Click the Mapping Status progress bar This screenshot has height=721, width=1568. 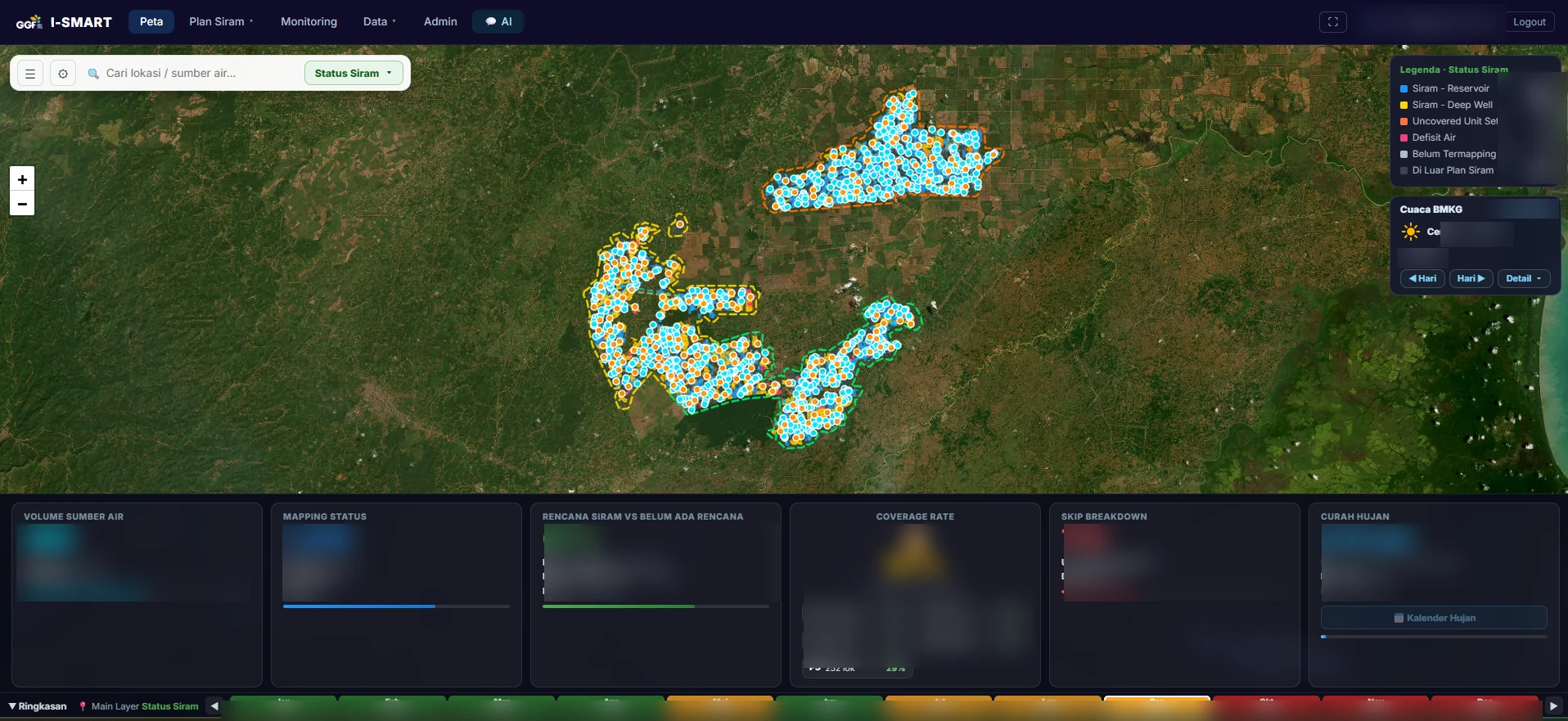coord(396,606)
